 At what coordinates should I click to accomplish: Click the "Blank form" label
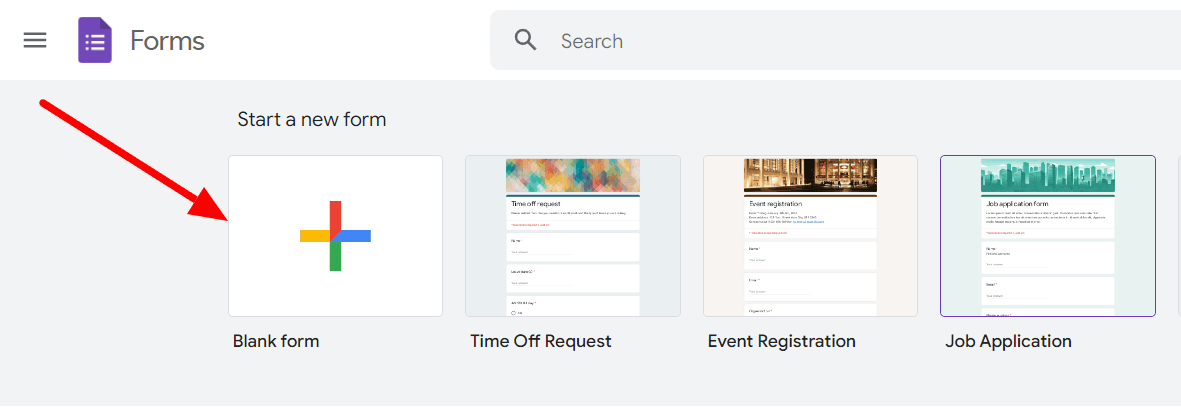(x=276, y=341)
